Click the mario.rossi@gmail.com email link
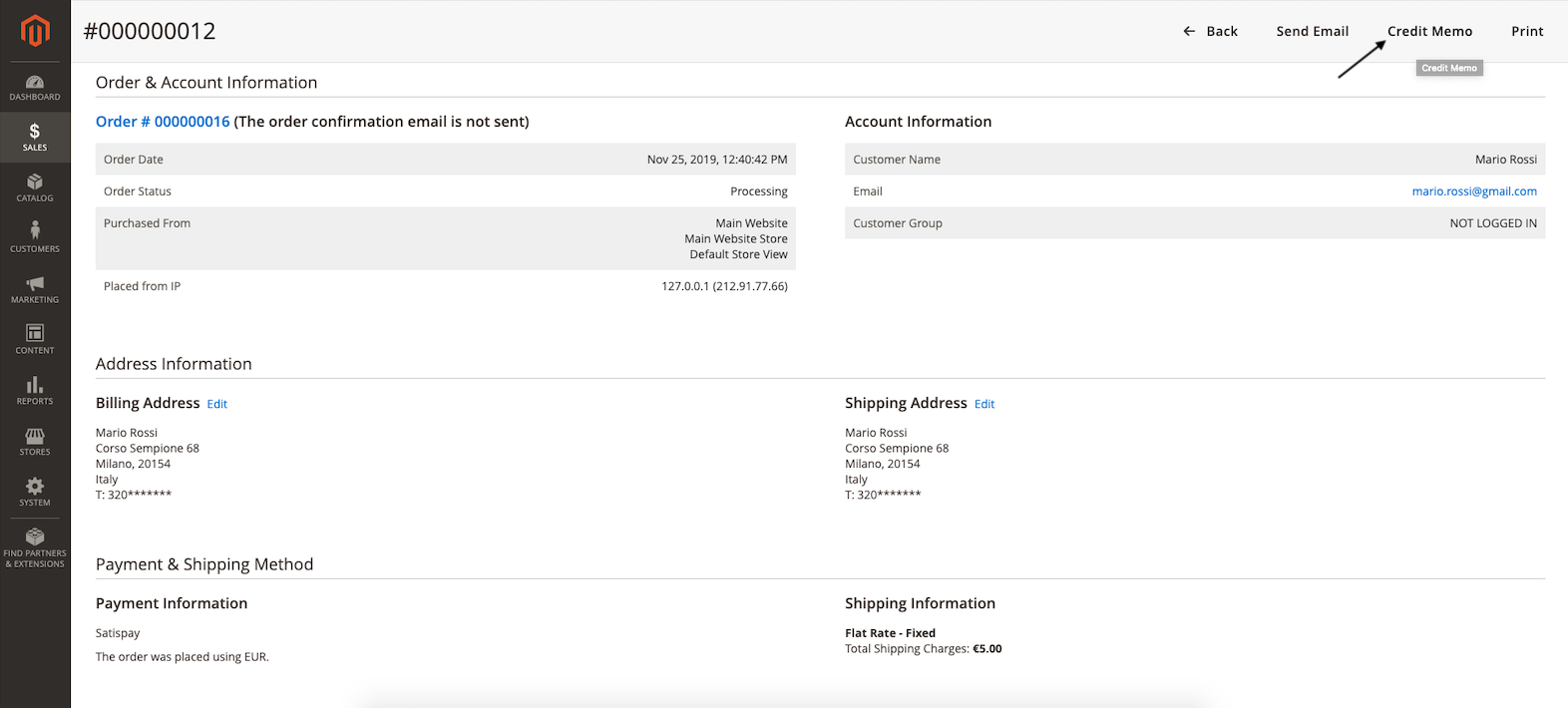Image resolution: width=1568 pixels, height=708 pixels. click(1473, 191)
